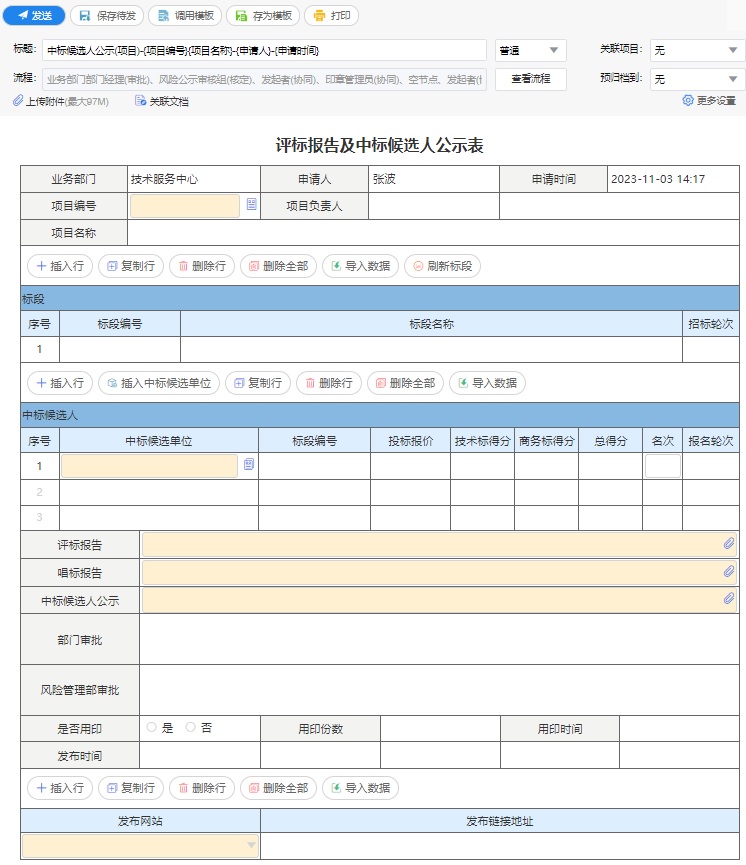The image size is (746, 865).
Task: Click the 流程 workflow field
Action: 264,79
